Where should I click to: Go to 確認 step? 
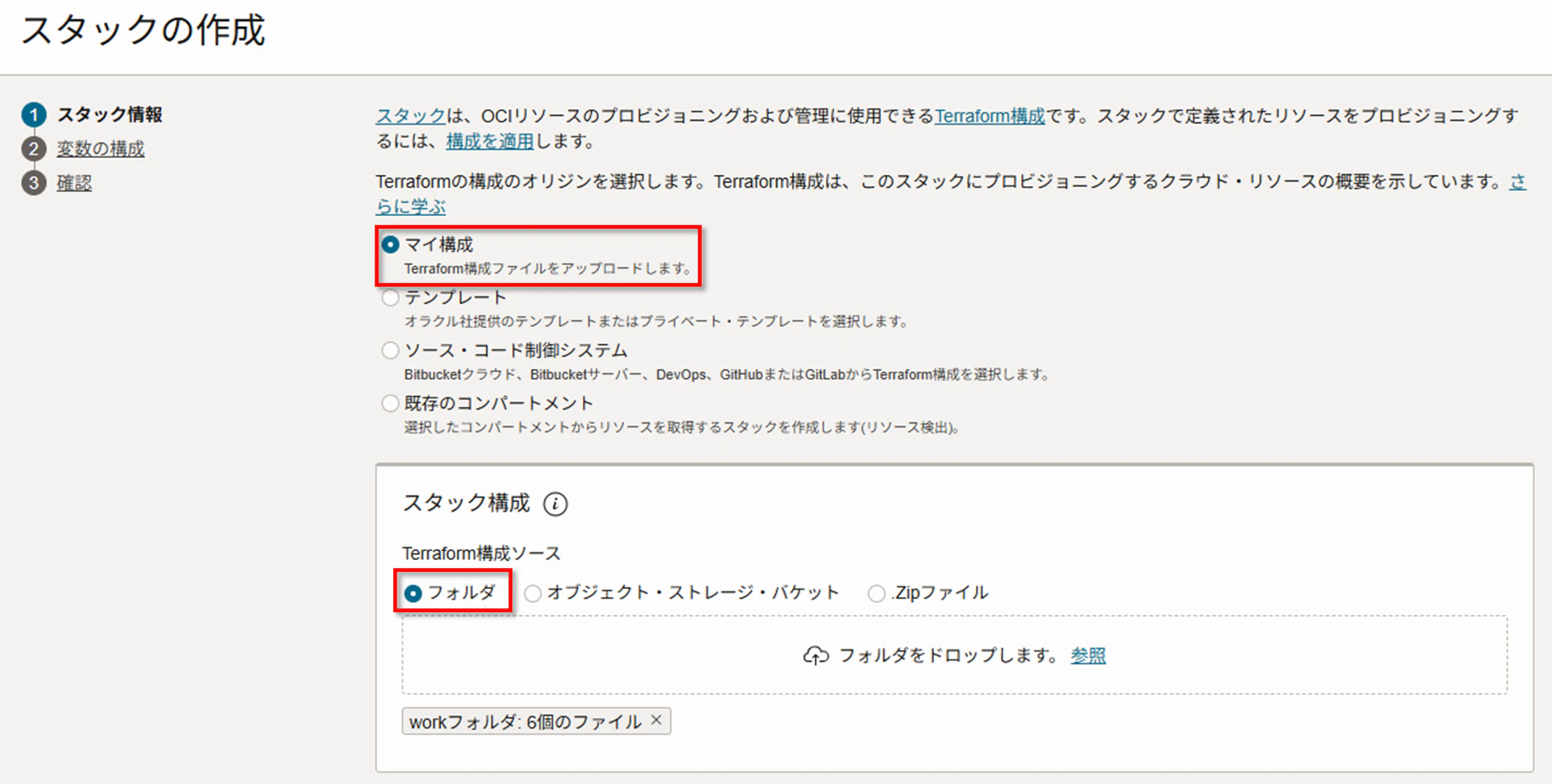pos(74,184)
